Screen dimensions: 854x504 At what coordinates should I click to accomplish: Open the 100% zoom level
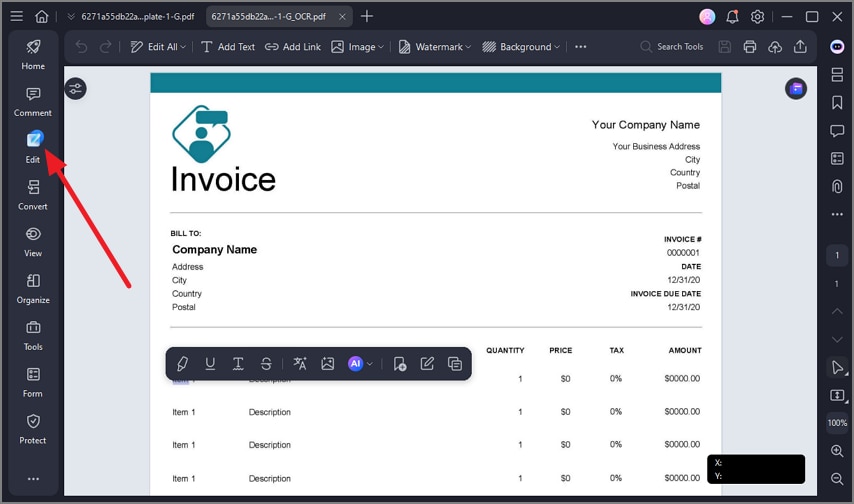point(837,423)
